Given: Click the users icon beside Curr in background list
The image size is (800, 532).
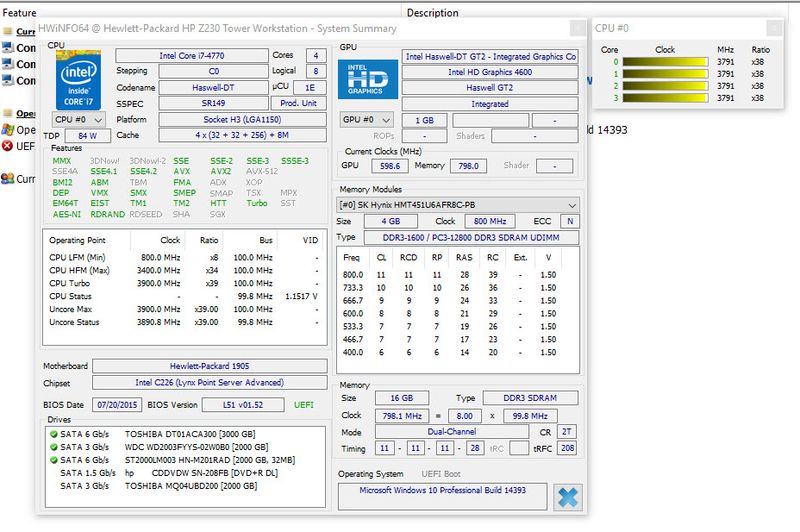Looking at the screenshot, I should (7, 179).
